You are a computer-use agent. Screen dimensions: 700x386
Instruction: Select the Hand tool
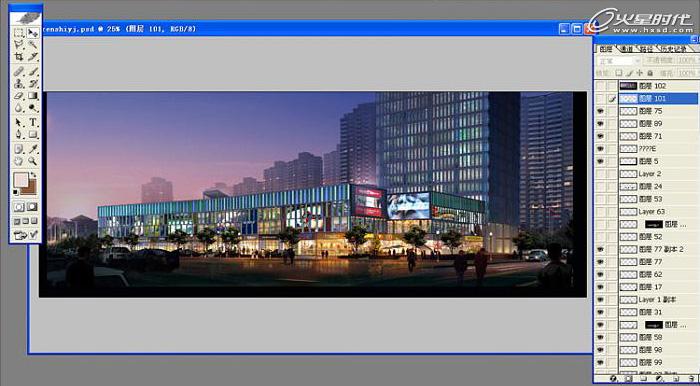point(19,161)
